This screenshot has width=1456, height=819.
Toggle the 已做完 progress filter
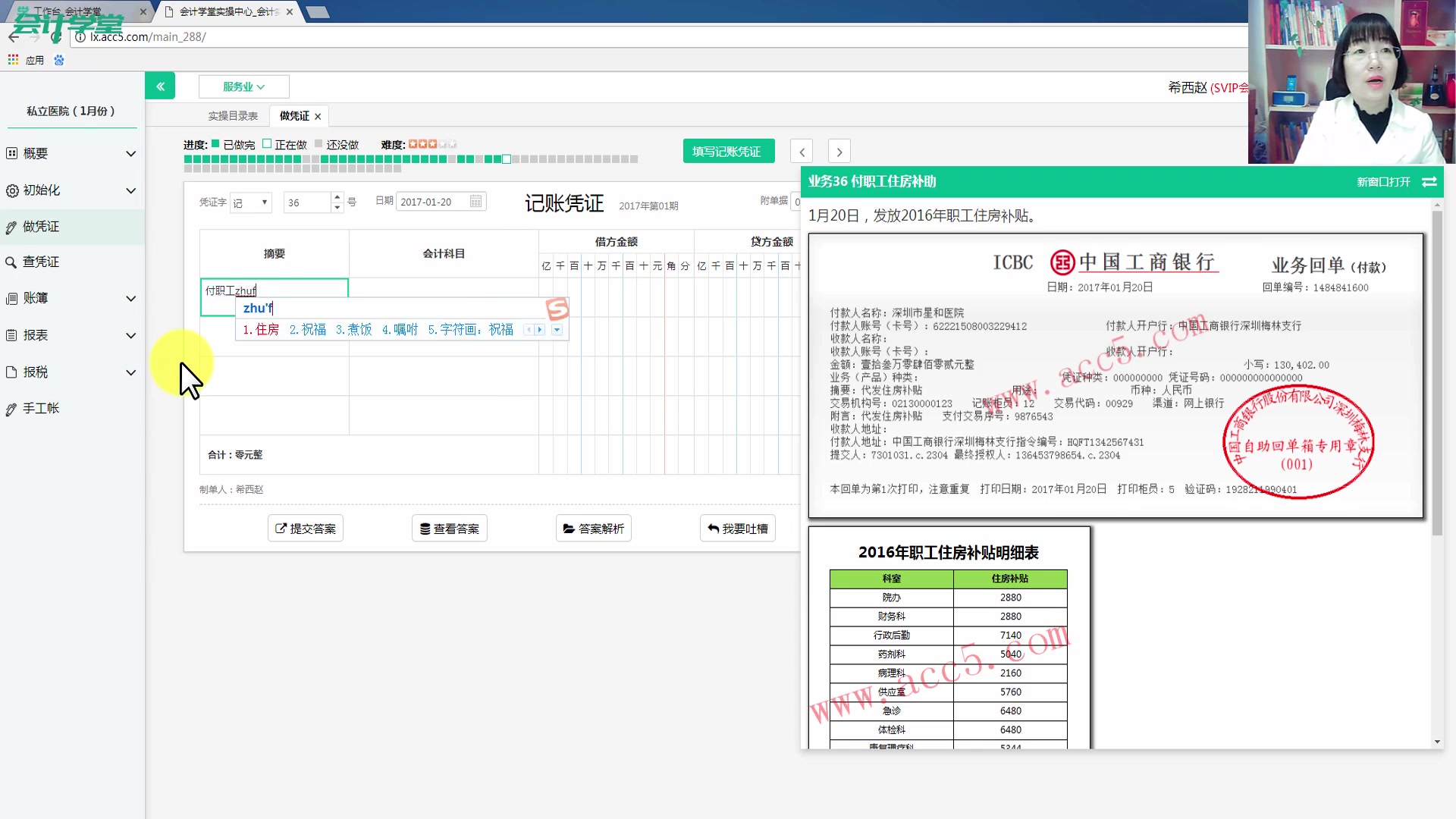pos(215,143)
